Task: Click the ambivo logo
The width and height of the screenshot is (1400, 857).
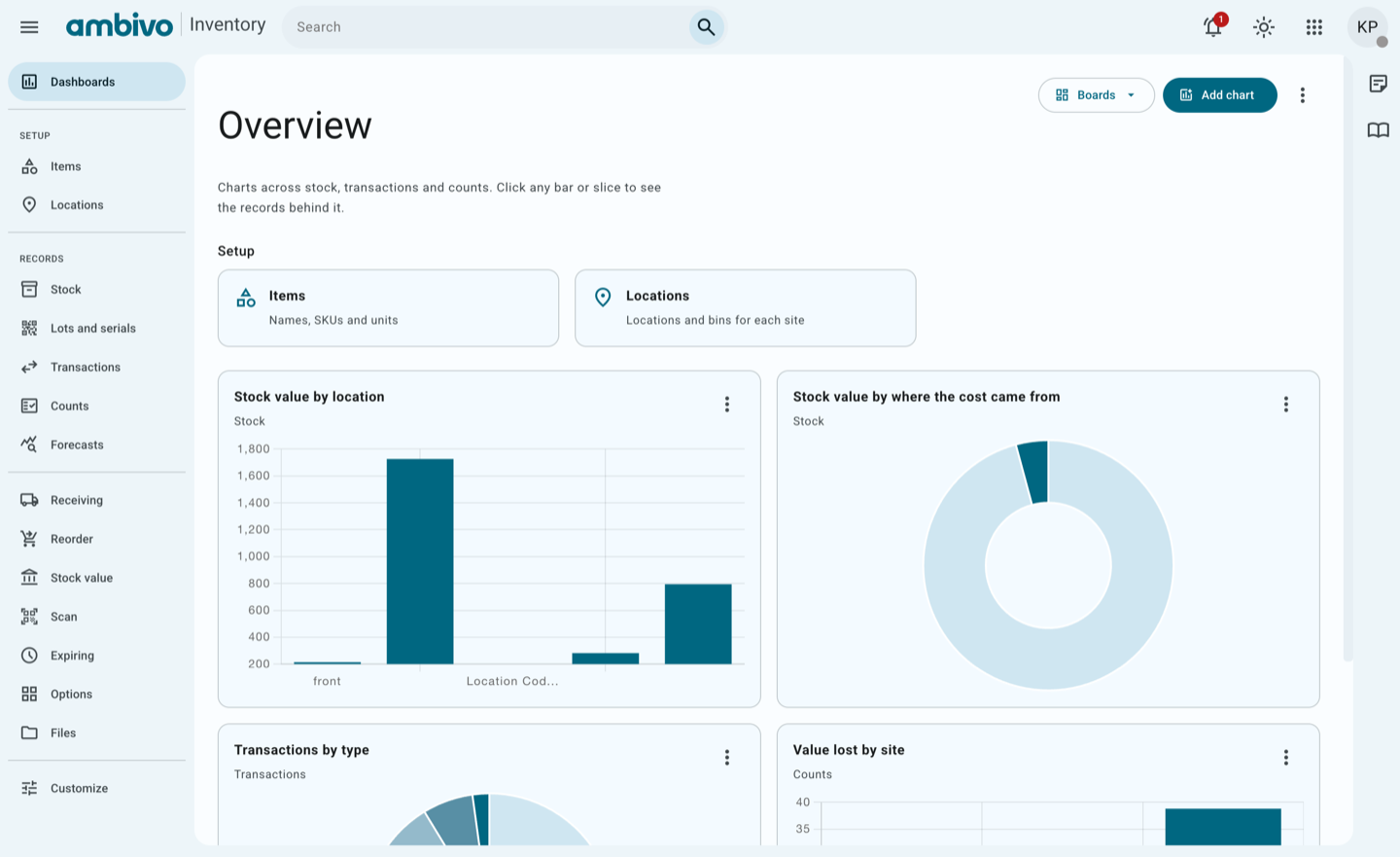Action: [120, 25]
